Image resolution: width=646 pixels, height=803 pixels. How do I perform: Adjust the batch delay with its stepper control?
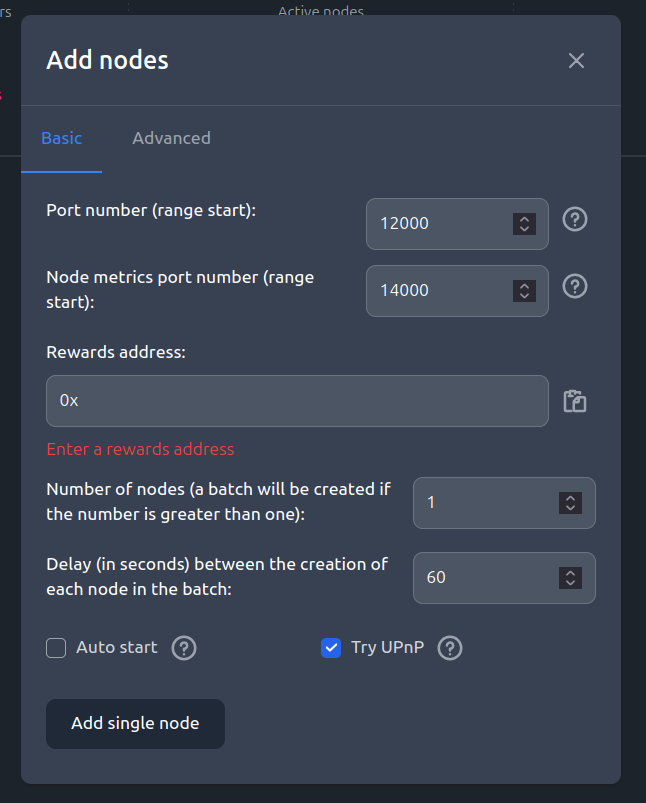click(570, 578)
